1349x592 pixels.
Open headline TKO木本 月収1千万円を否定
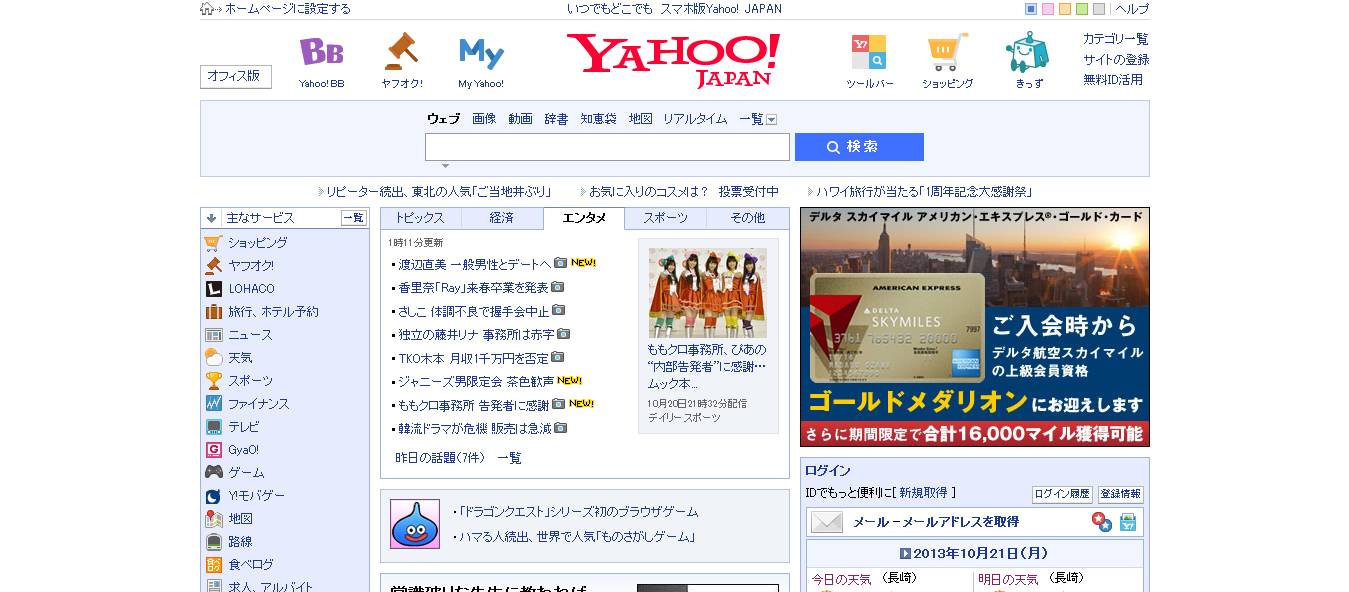pos(474,357)
